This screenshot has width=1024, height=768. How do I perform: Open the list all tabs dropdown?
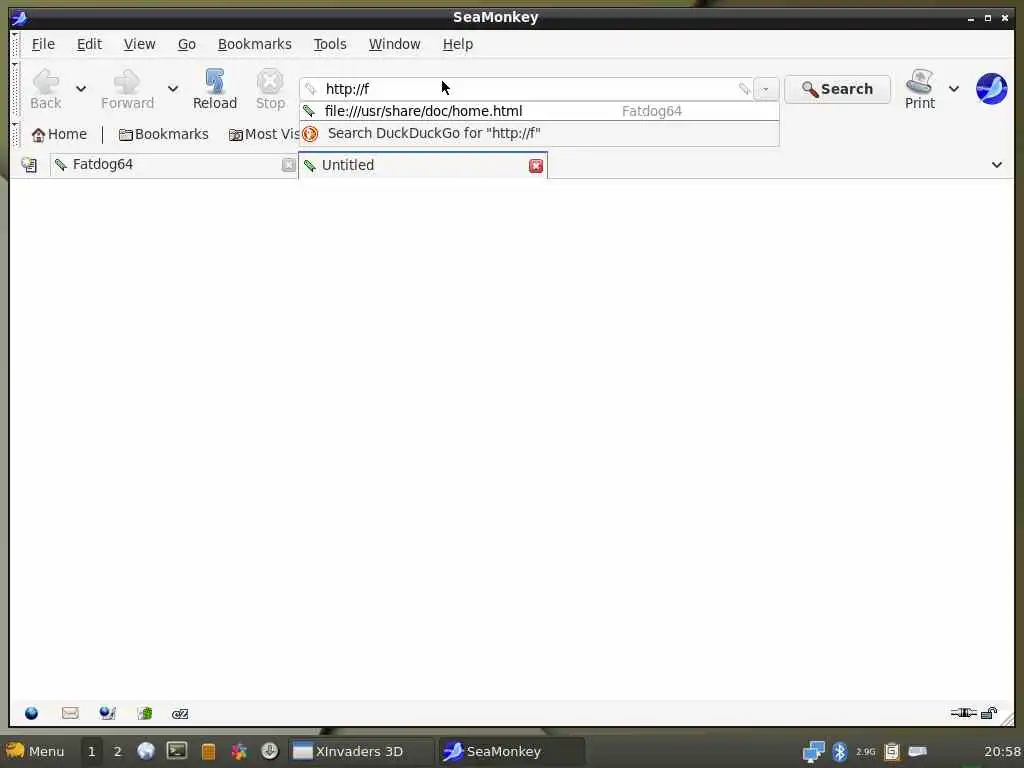(x=997, y=165)
